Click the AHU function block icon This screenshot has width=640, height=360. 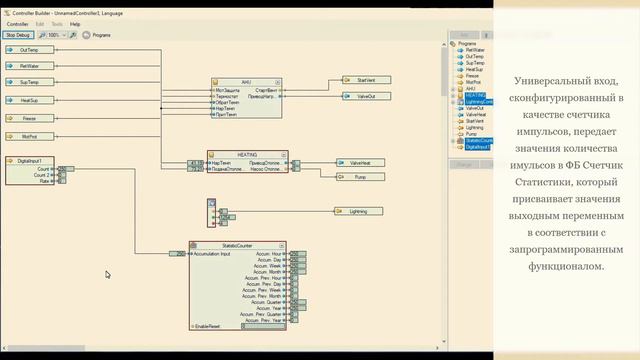click(216, 82)
